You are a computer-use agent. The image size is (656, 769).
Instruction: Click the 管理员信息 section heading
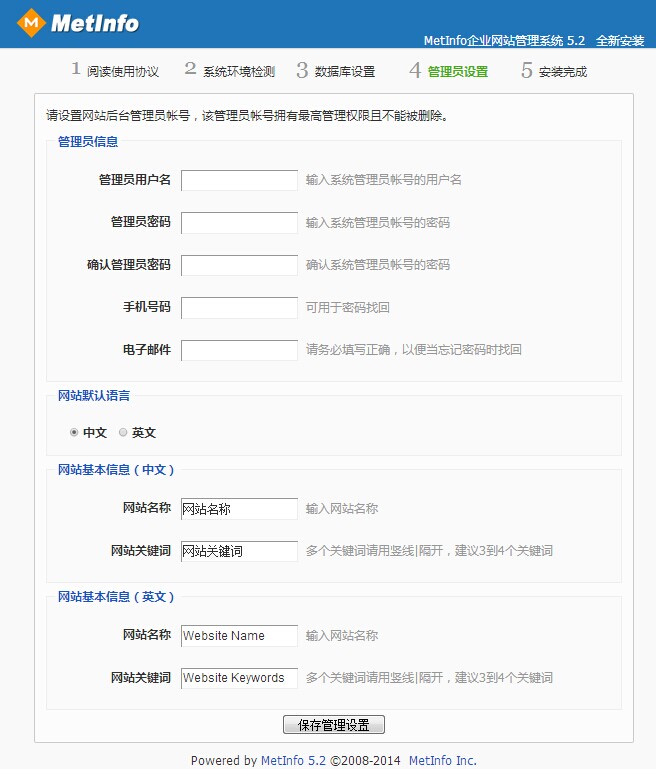[88, 142]
